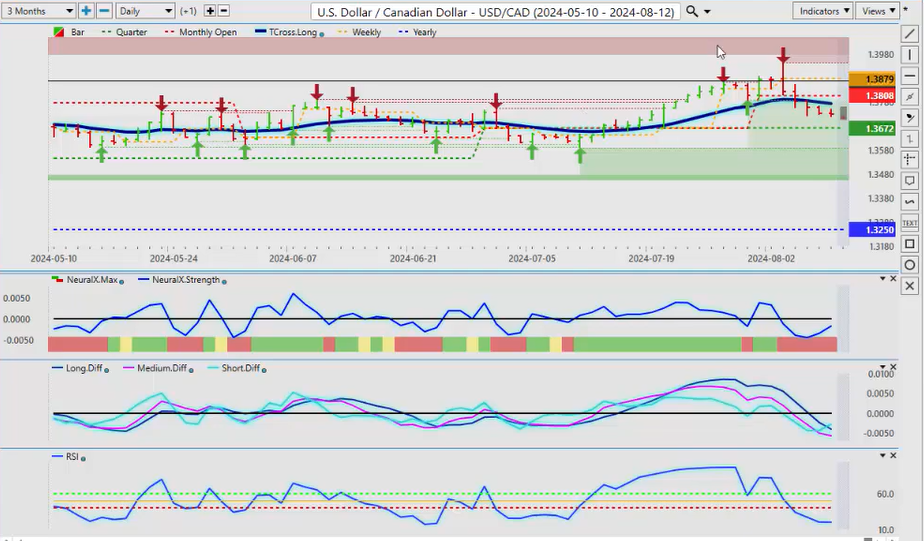Click the USD/CAD symbol title field
The width and height of the screenshot is (924, 541).
[x=495, y=11]
